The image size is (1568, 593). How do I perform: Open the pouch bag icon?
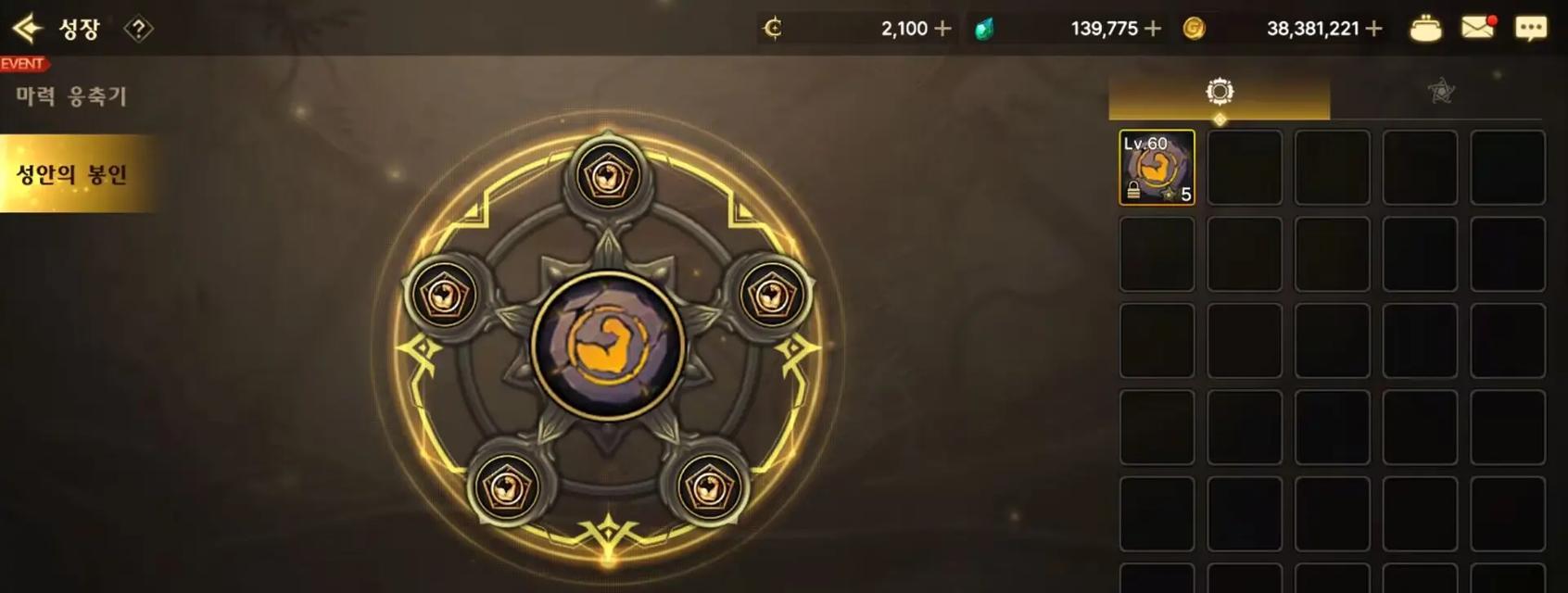coord(1425,29)
